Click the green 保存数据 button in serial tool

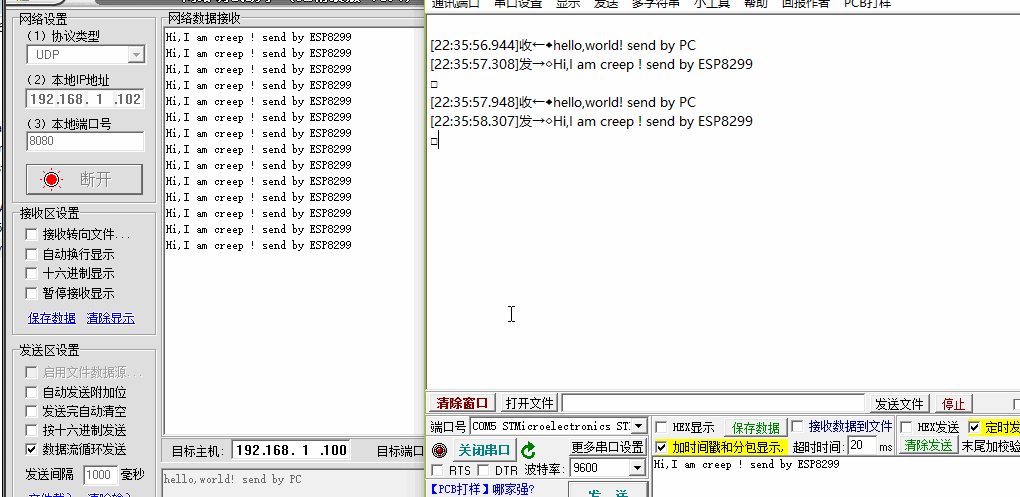coord(756,428)
